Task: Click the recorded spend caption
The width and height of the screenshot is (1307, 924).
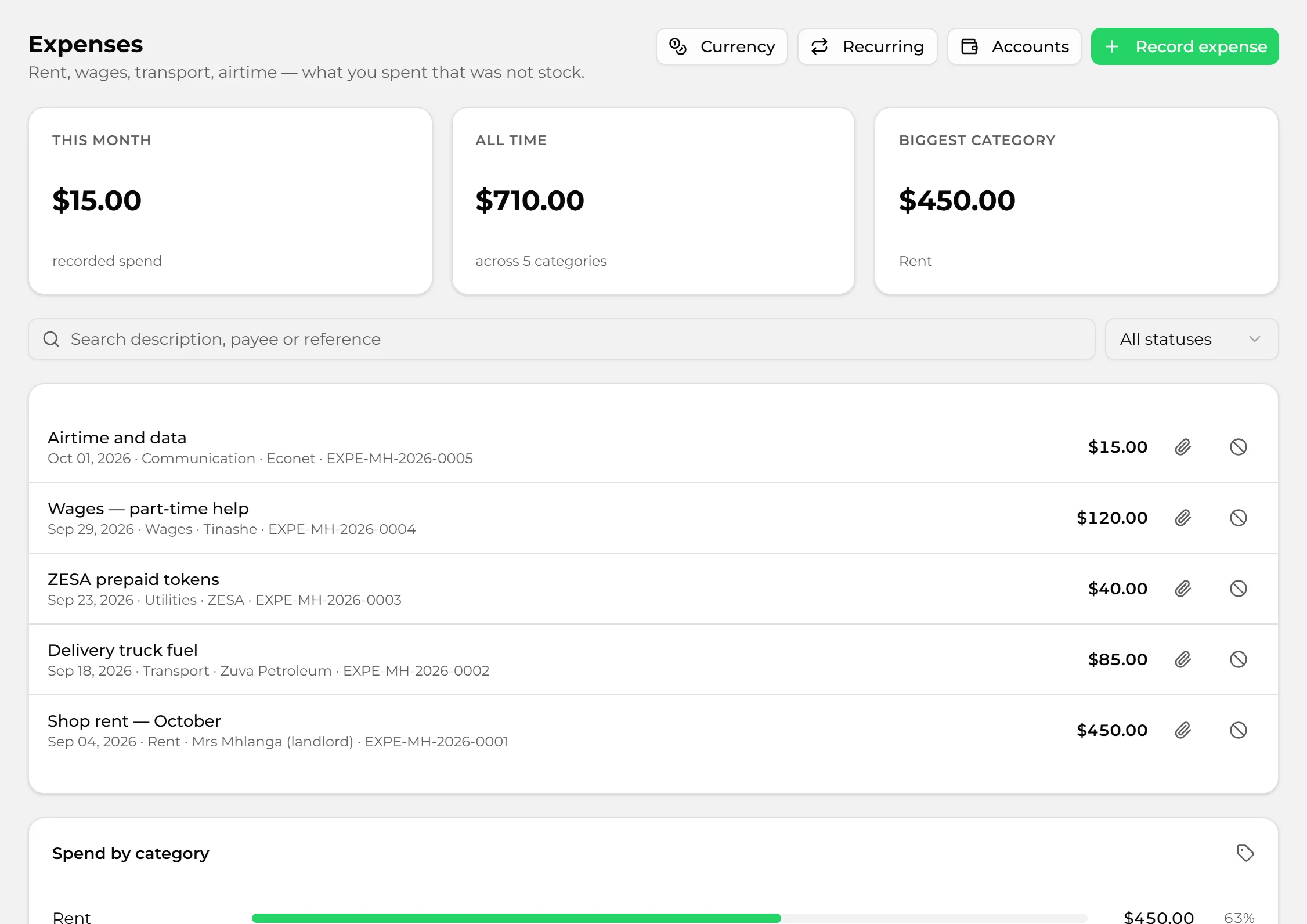Action: click(107, 261)
